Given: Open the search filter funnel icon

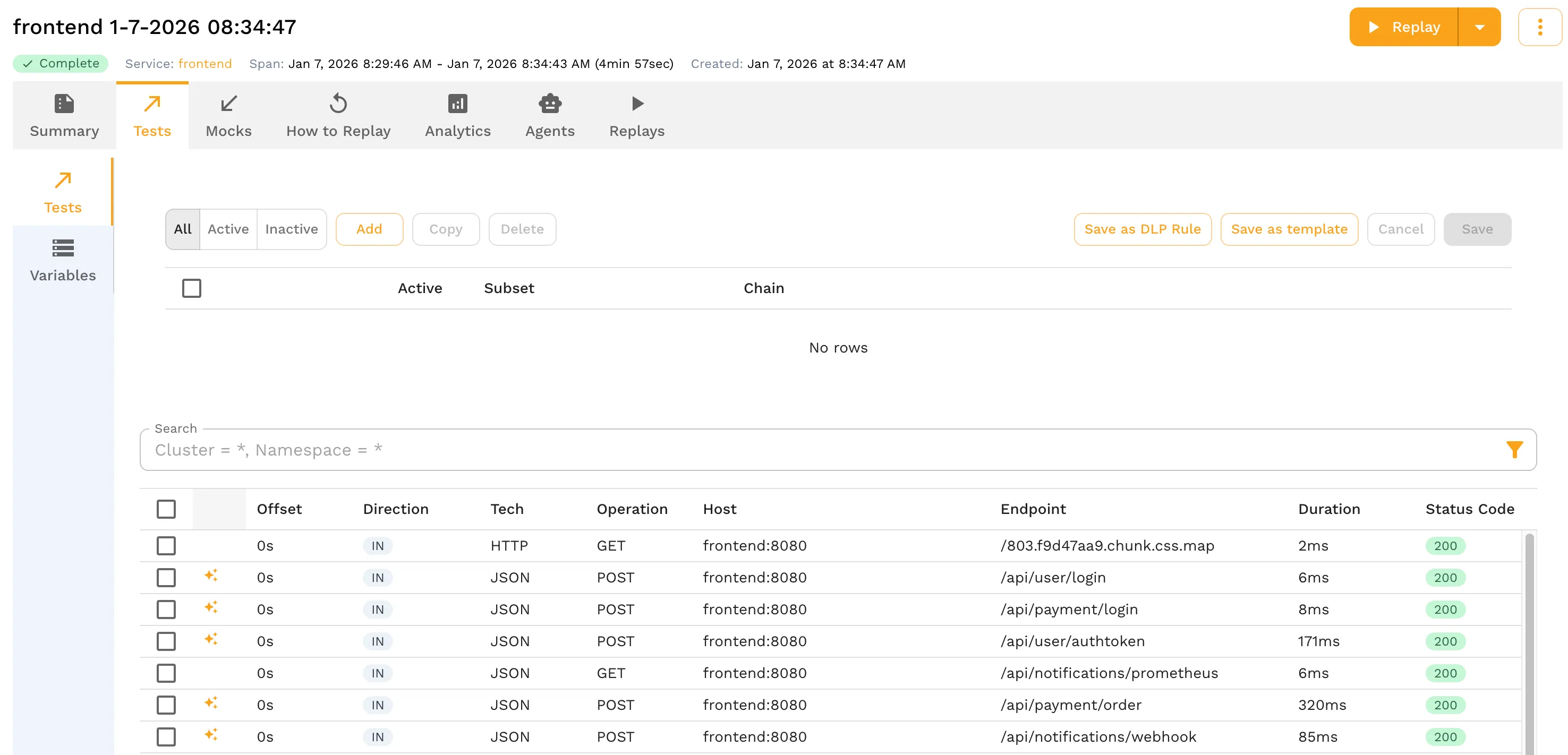Looking at the screenshot, I should [x=1515, y=450].
